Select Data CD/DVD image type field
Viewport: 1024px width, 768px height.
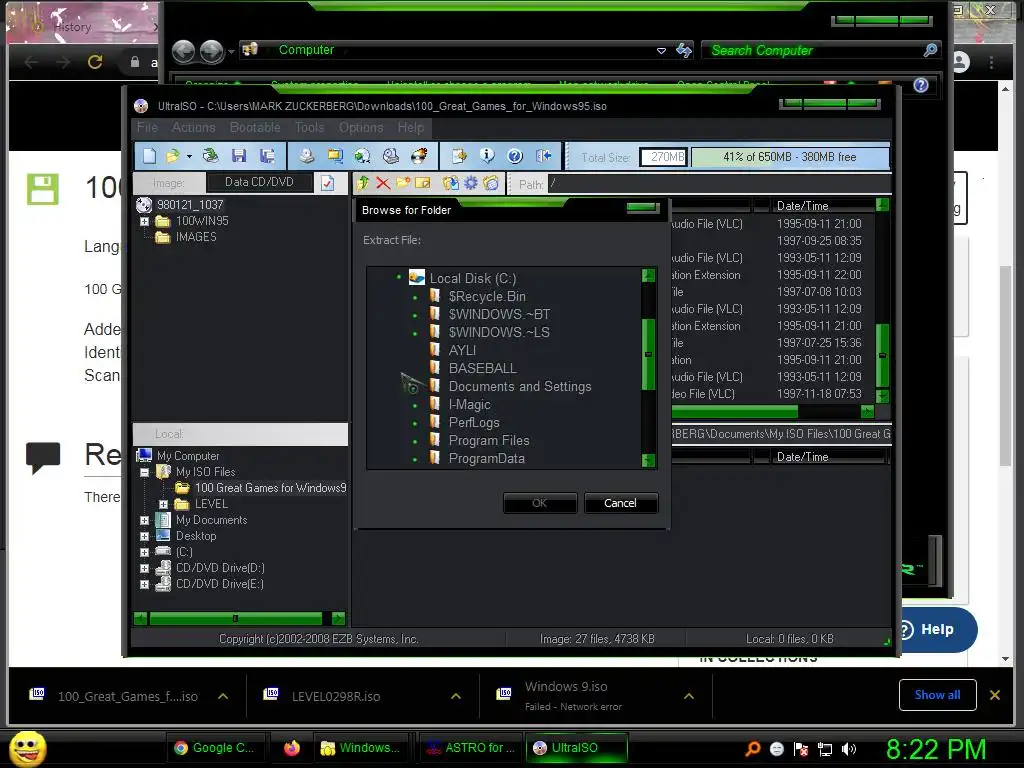pyautogui.click(x=259, y=182)
